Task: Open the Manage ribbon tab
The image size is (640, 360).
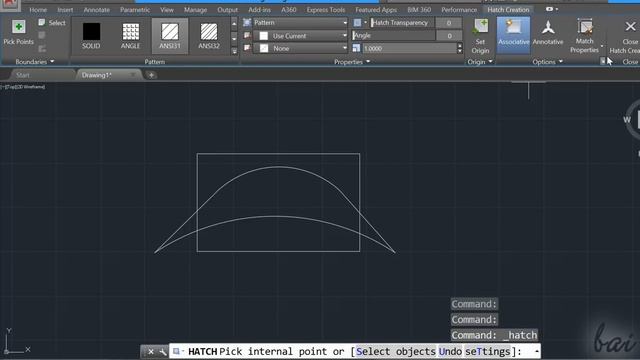Action: coord(196,9)
